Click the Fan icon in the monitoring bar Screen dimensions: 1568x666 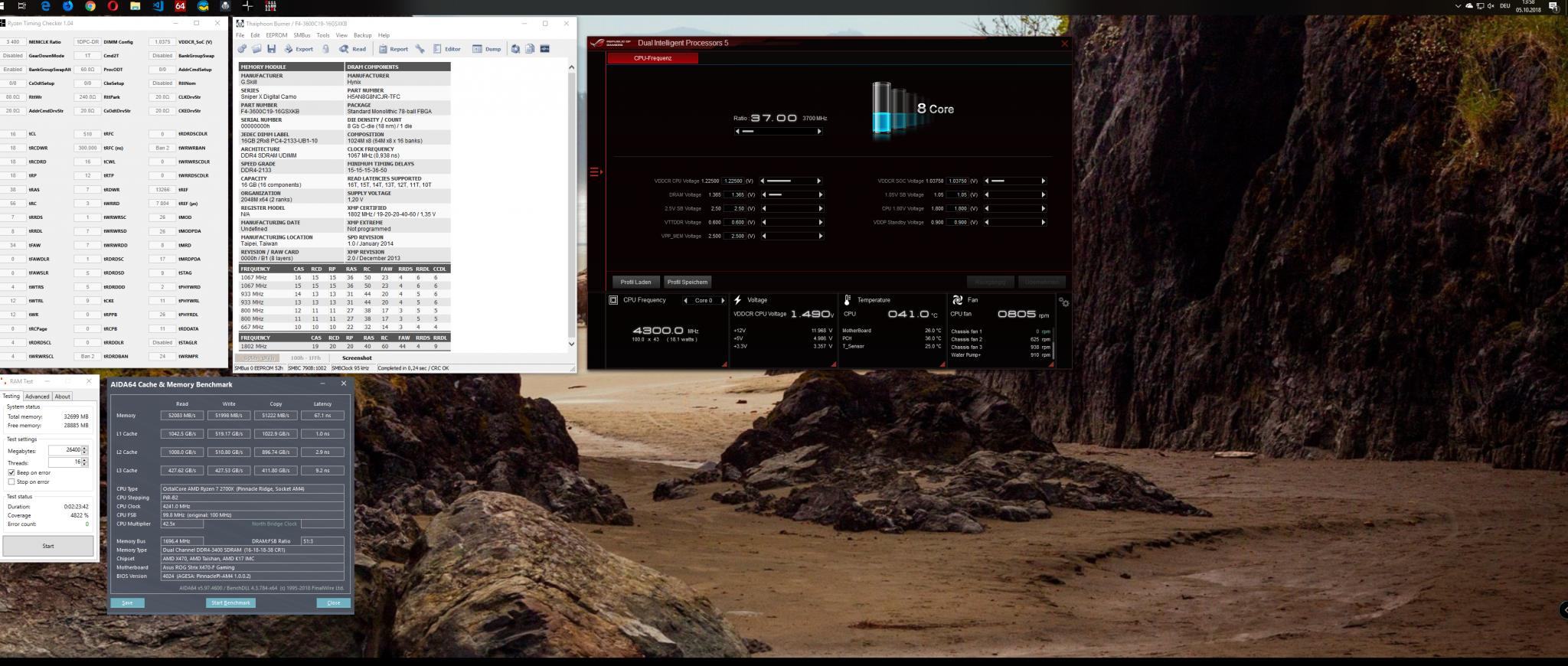pyautogui.click(x=957, y=300)
